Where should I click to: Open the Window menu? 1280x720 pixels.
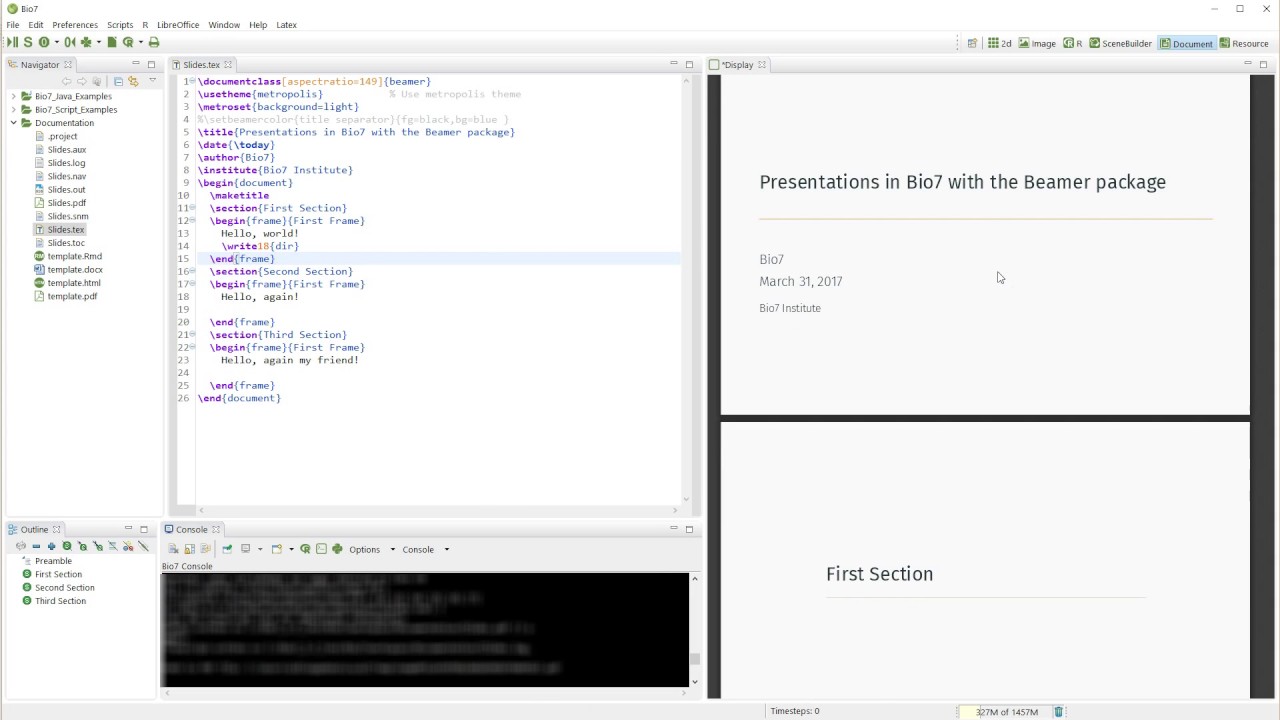pos(224,24)
